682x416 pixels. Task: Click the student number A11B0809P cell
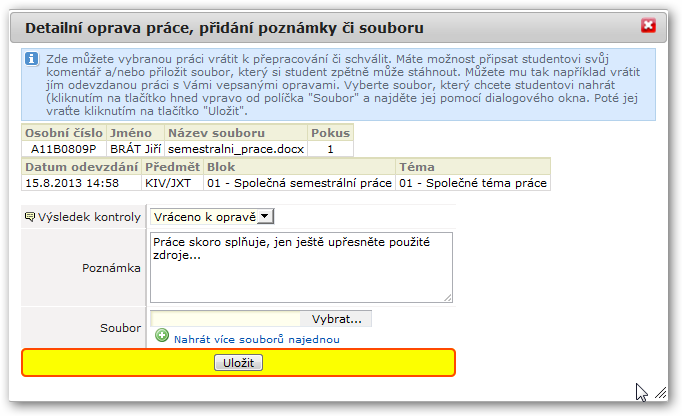point(64,149)
